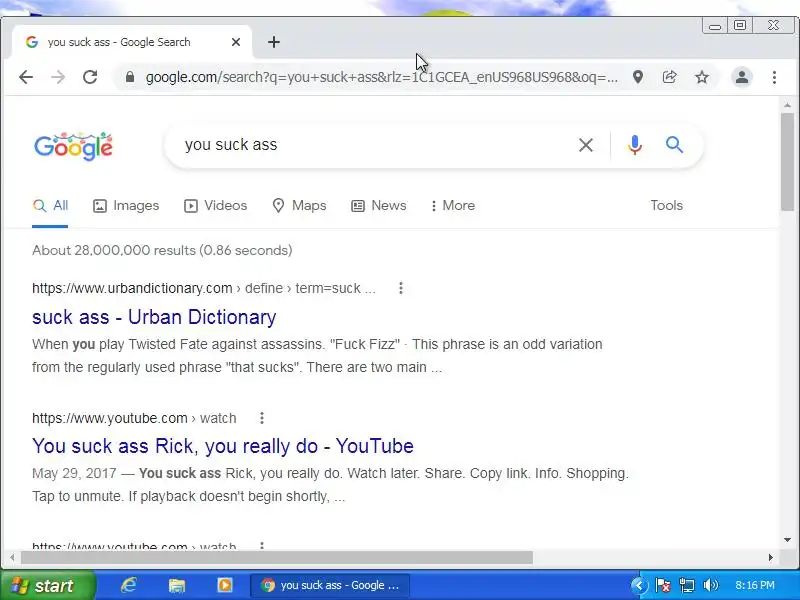Screen dimensions: 800x600
Task: Switch to the Images tab
Action: pyautogui.click(x=126, y=206)
